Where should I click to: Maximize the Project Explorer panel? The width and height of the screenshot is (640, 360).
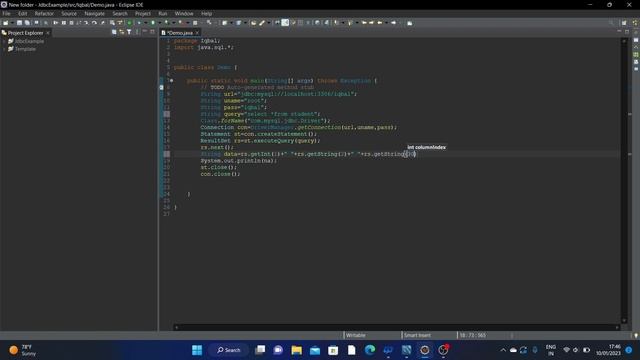[152, 31]
